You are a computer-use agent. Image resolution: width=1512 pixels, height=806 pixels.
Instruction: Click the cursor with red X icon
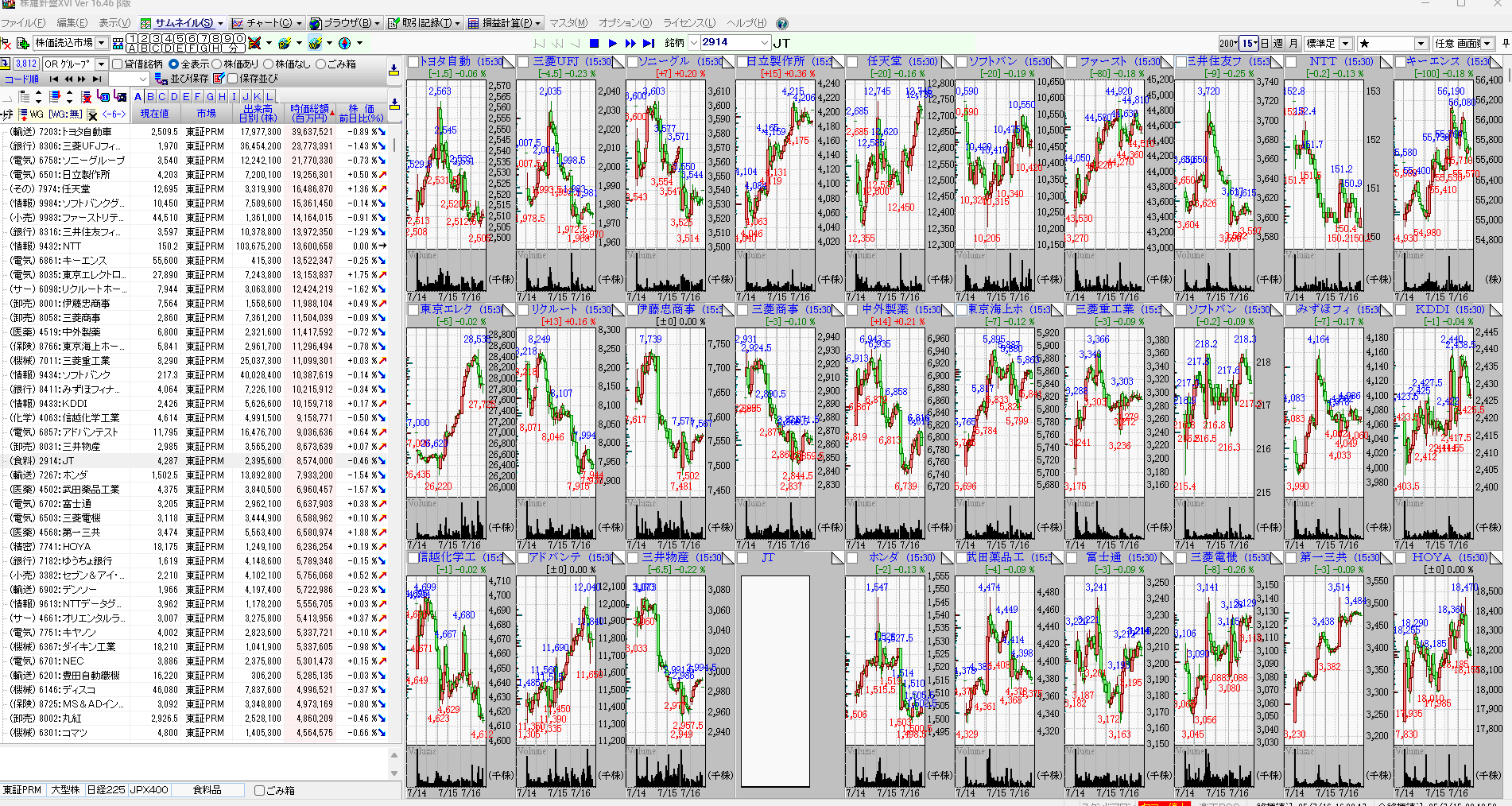pyautogui.click(x=6, y=43)
